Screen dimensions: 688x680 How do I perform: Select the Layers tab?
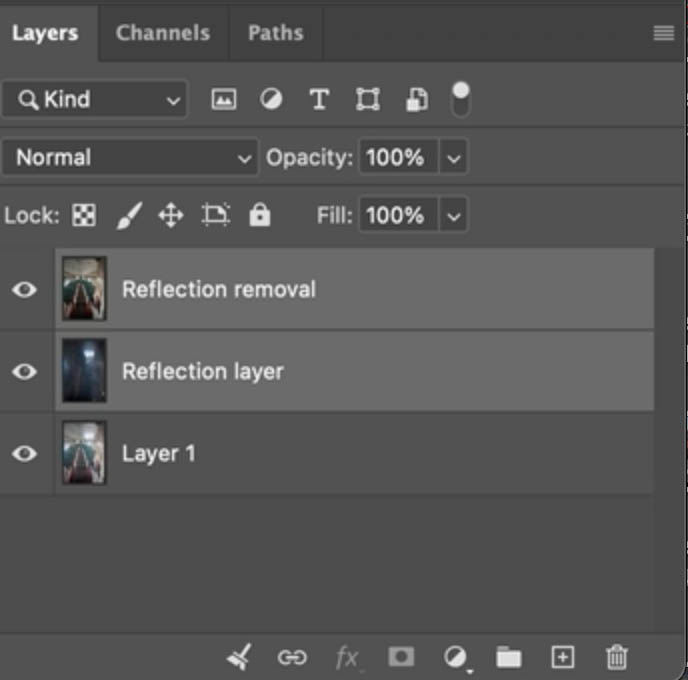tap(45, 33)
